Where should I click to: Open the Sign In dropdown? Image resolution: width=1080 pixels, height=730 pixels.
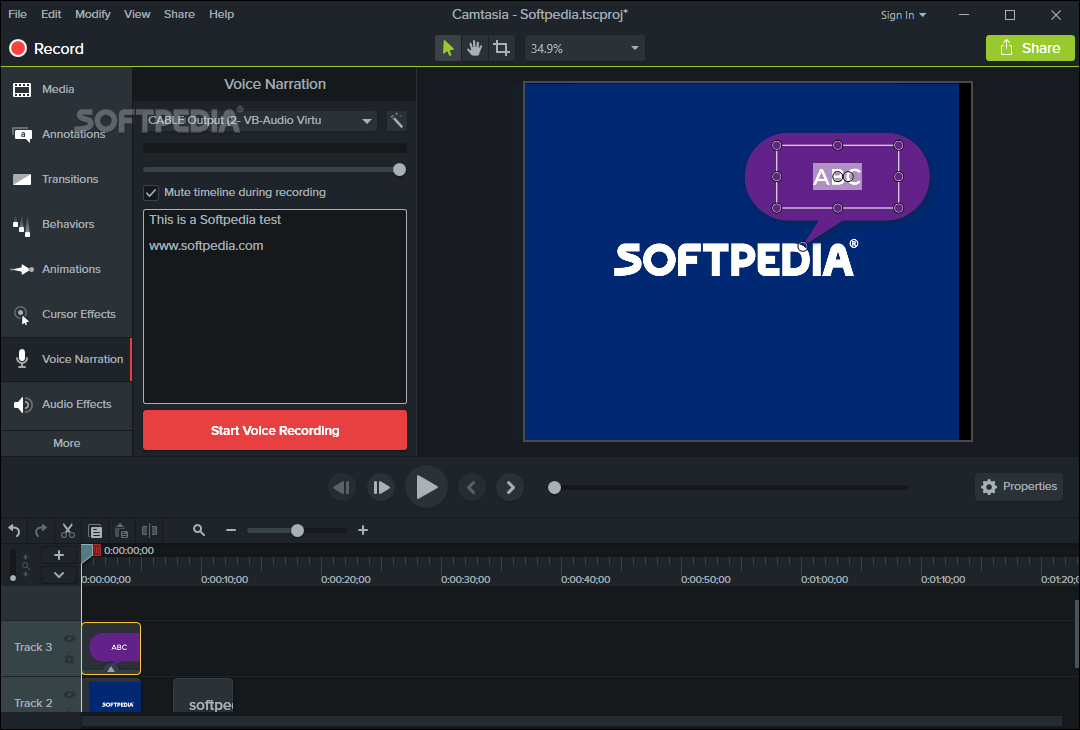[x=903, y=15]
